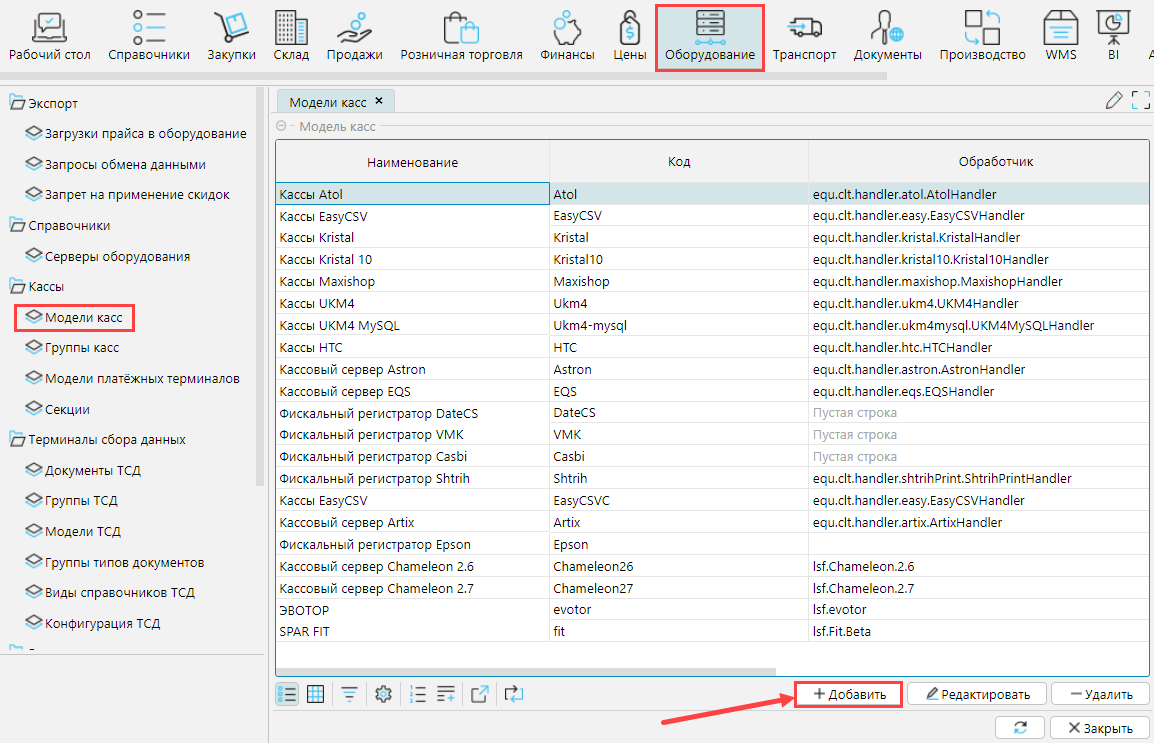Go to the Финансы piggy bank section
The height and width of the screenshot is (743, 1154).
point(567,37)
